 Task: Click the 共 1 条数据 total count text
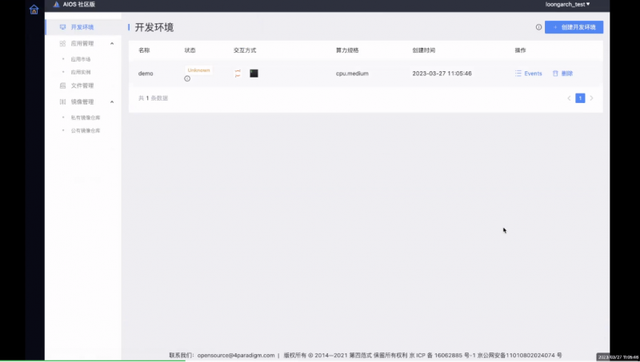click(153, 98)
